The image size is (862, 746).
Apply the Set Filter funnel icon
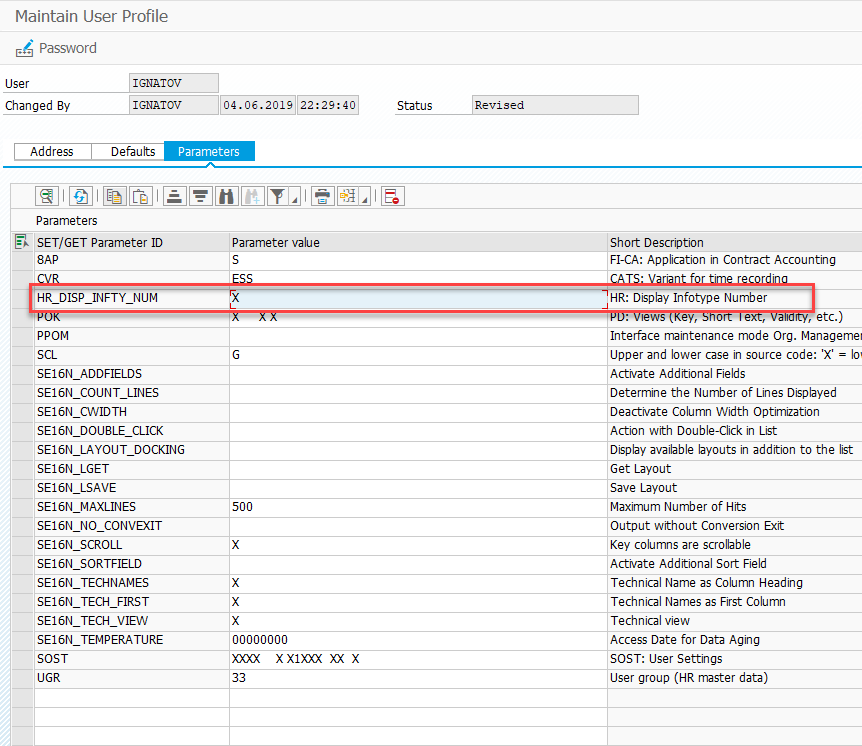click(278, 196)
